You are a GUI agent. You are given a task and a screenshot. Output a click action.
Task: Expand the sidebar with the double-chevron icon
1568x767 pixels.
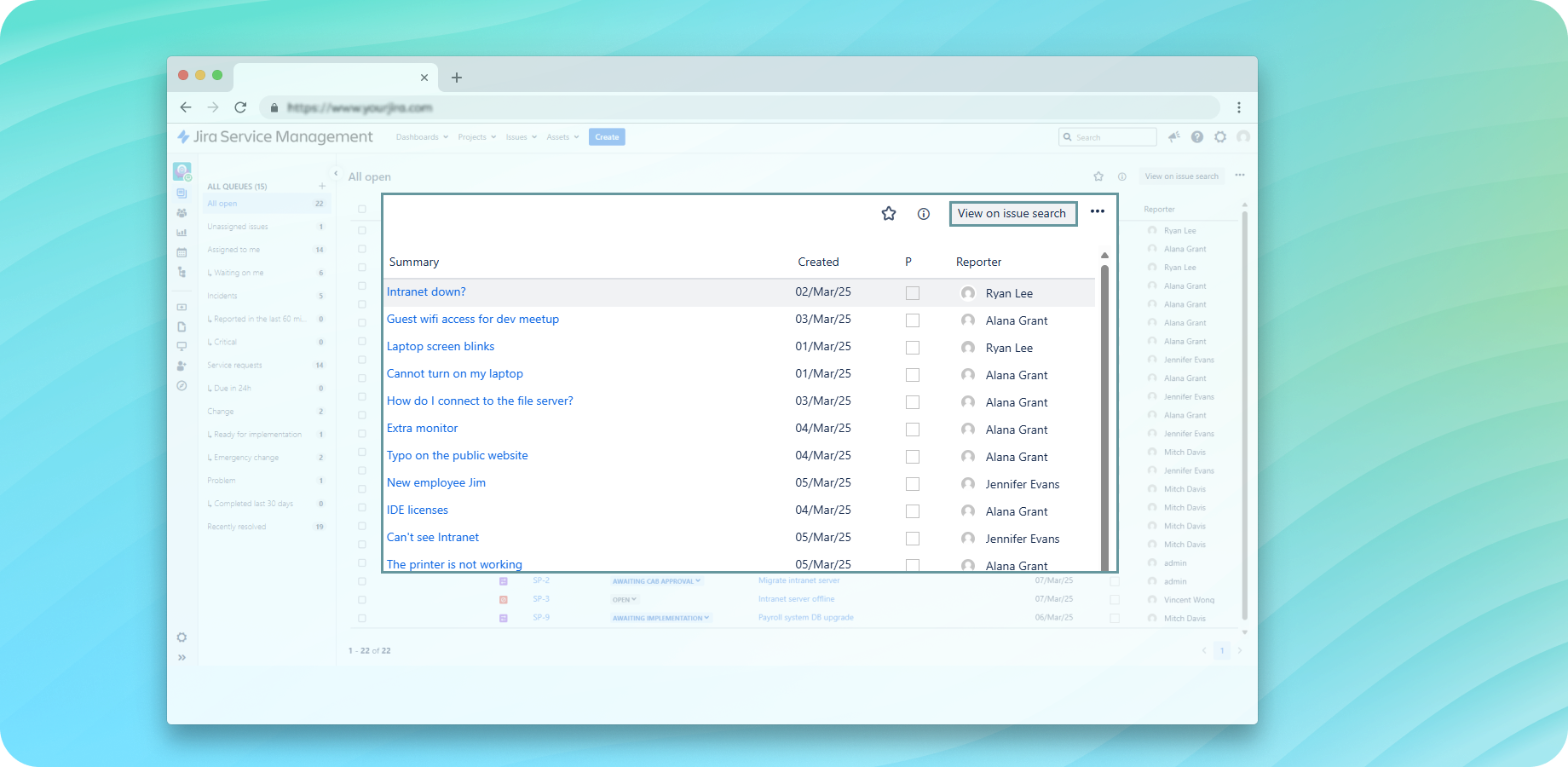(x=182, y=658)
